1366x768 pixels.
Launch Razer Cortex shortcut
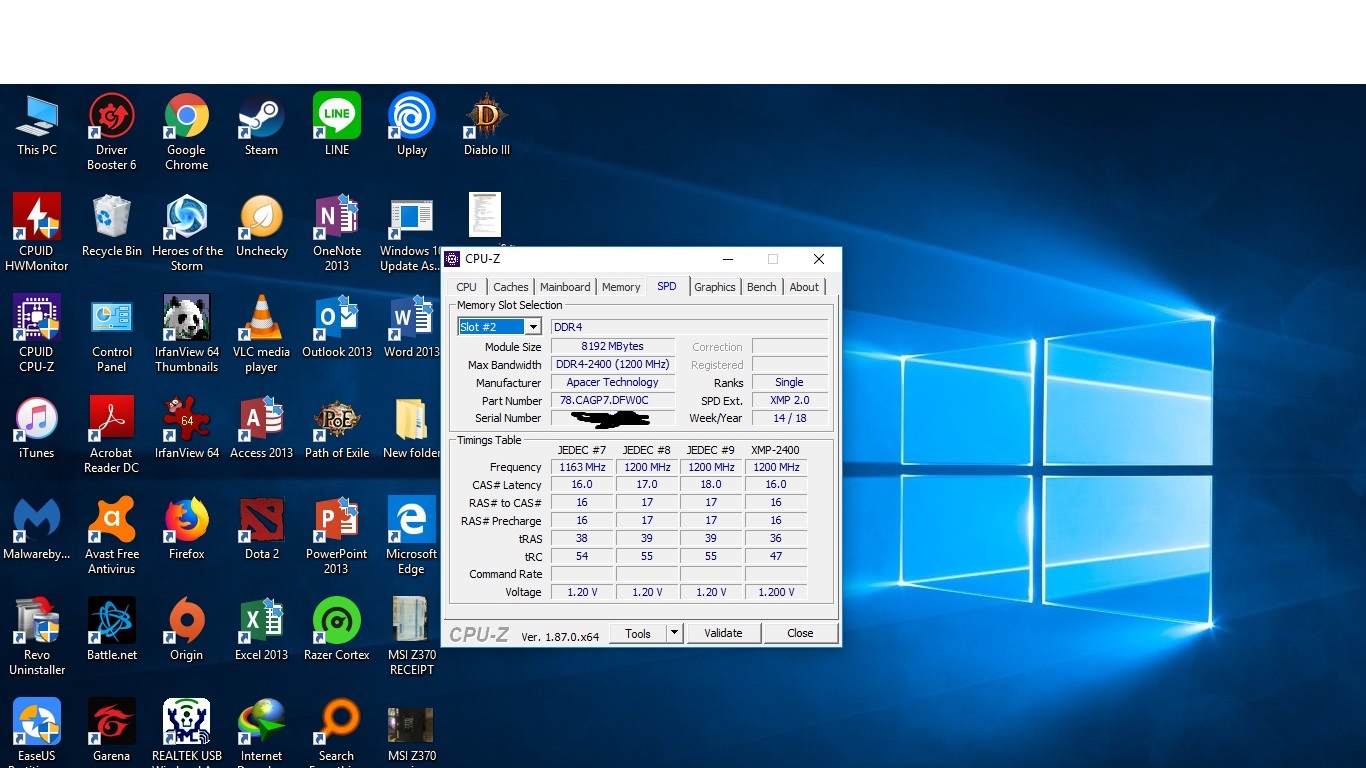(x=337, y=630)
